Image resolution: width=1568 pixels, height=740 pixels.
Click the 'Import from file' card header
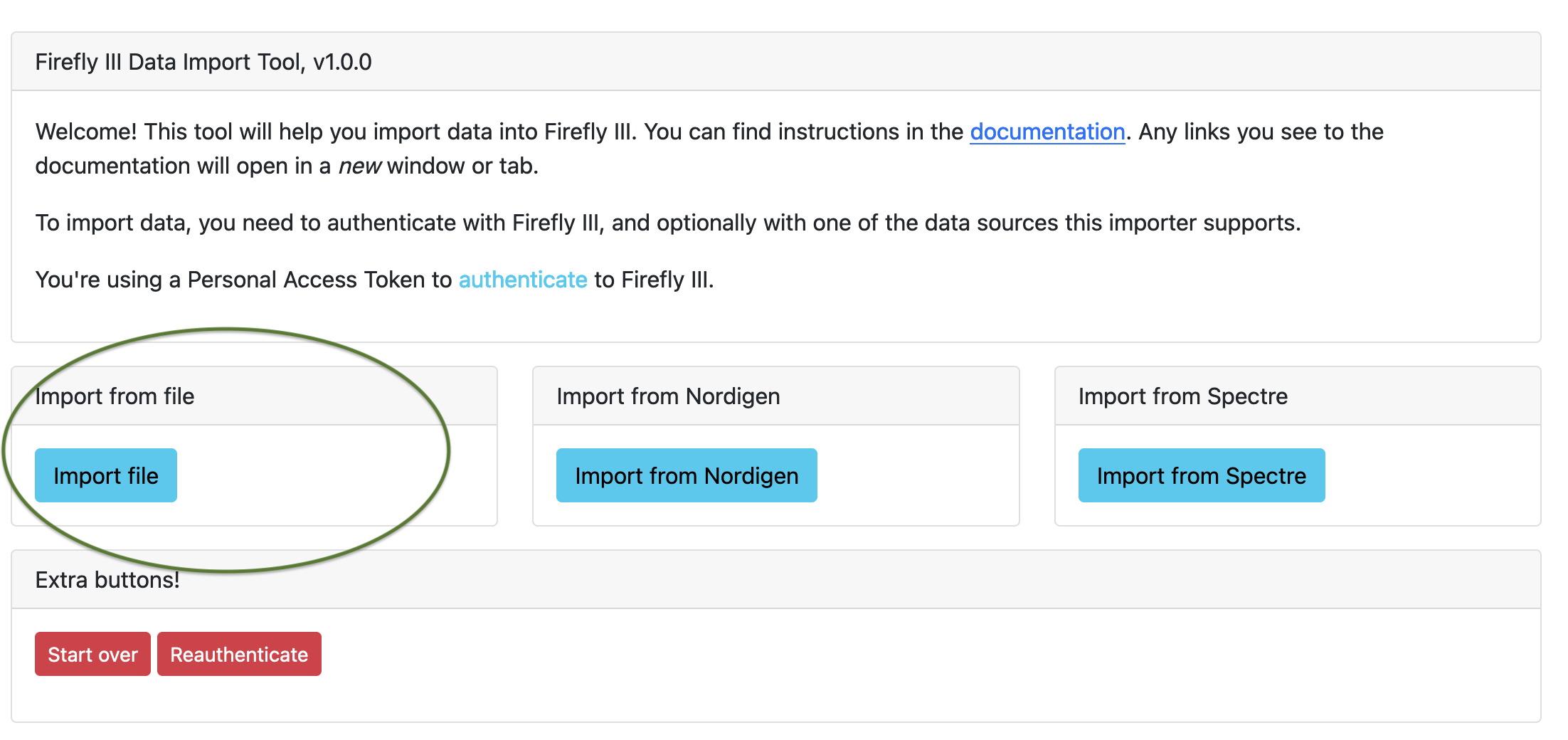tap(115, 396)
